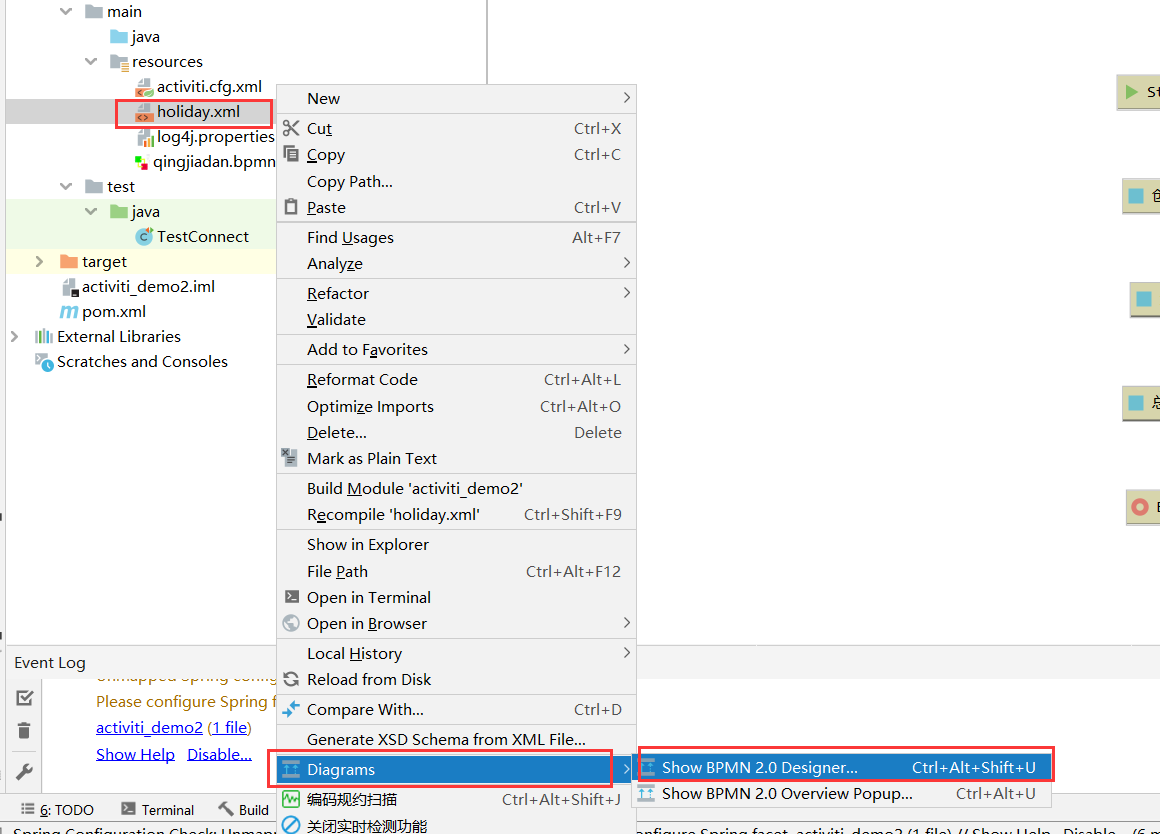Choose Recompile 'holiday.xml'
The height and width of the screenshot is (834, 1160).
point(456,514)
